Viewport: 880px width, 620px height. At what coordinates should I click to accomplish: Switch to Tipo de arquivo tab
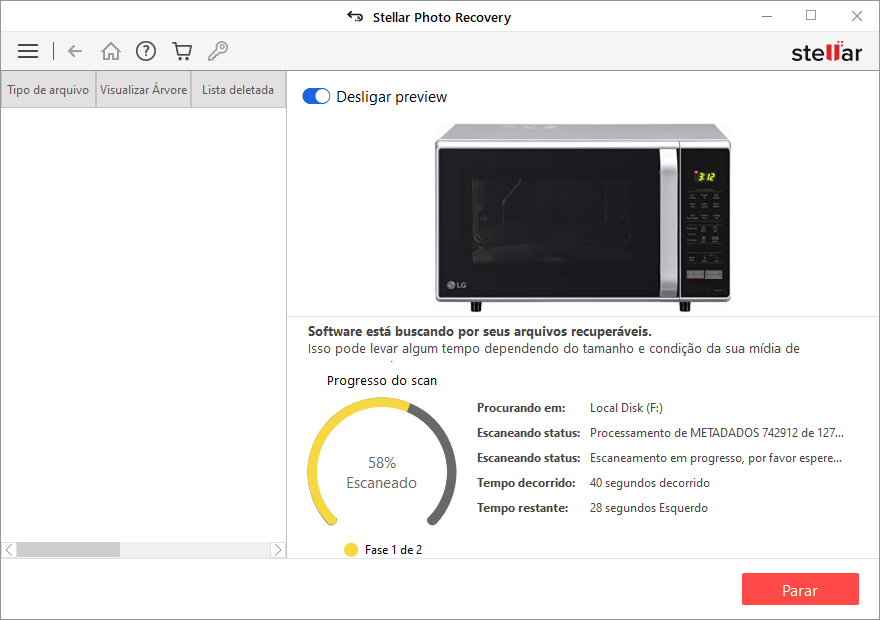pos(48,90)
